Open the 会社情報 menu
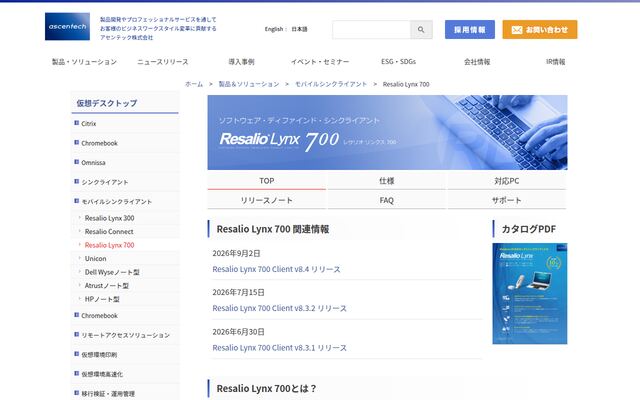 (477, 62)
